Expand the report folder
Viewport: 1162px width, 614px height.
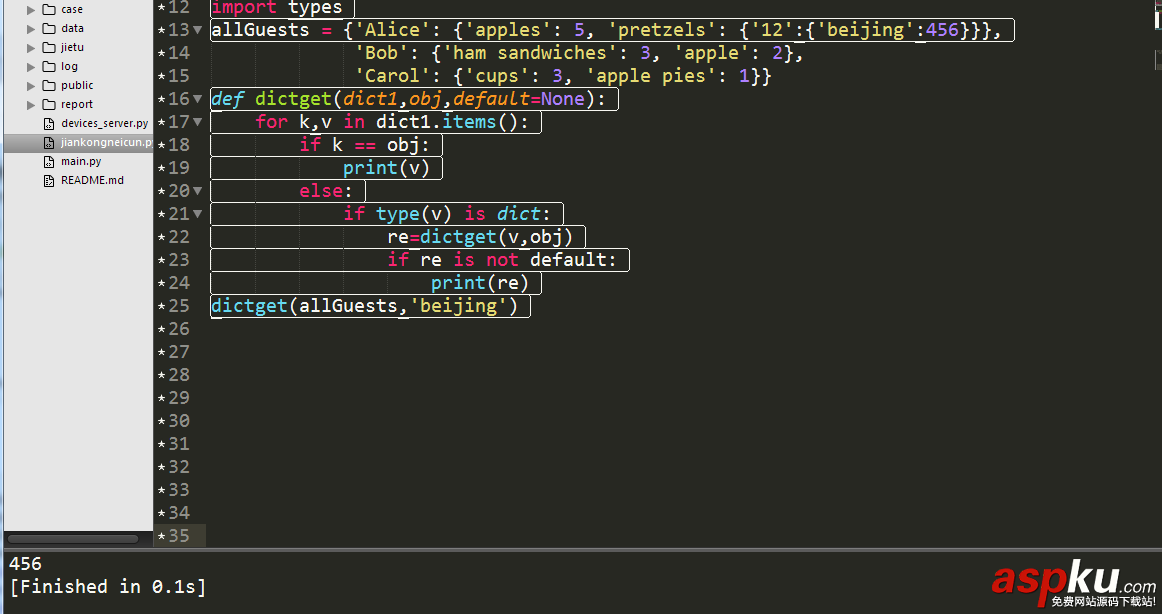[29, 104]
